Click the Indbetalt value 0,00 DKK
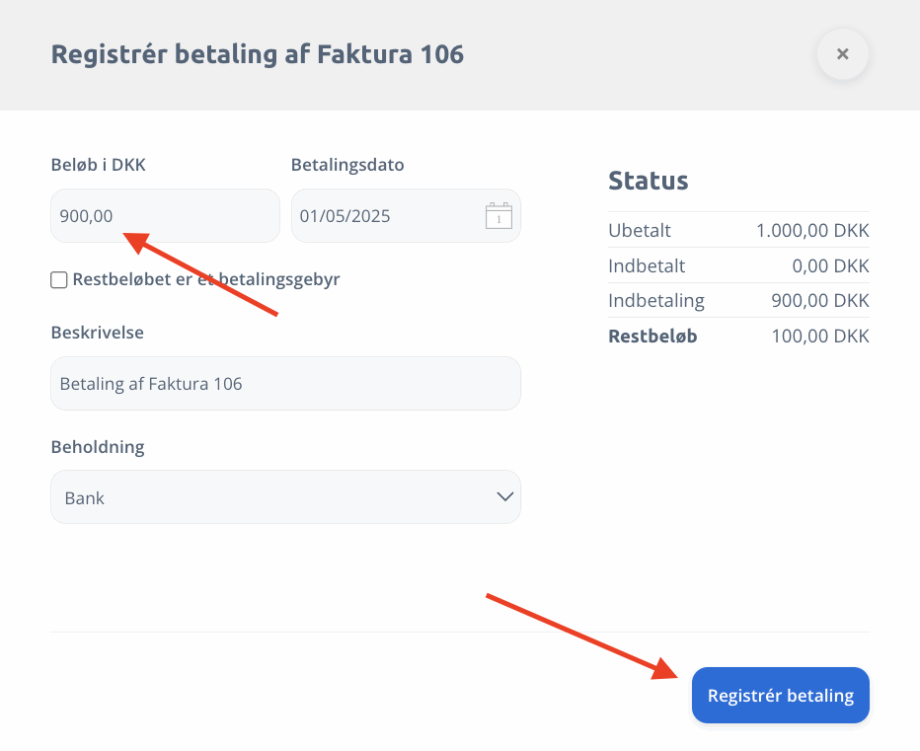The image size is (920, 751). coord(830,266)
